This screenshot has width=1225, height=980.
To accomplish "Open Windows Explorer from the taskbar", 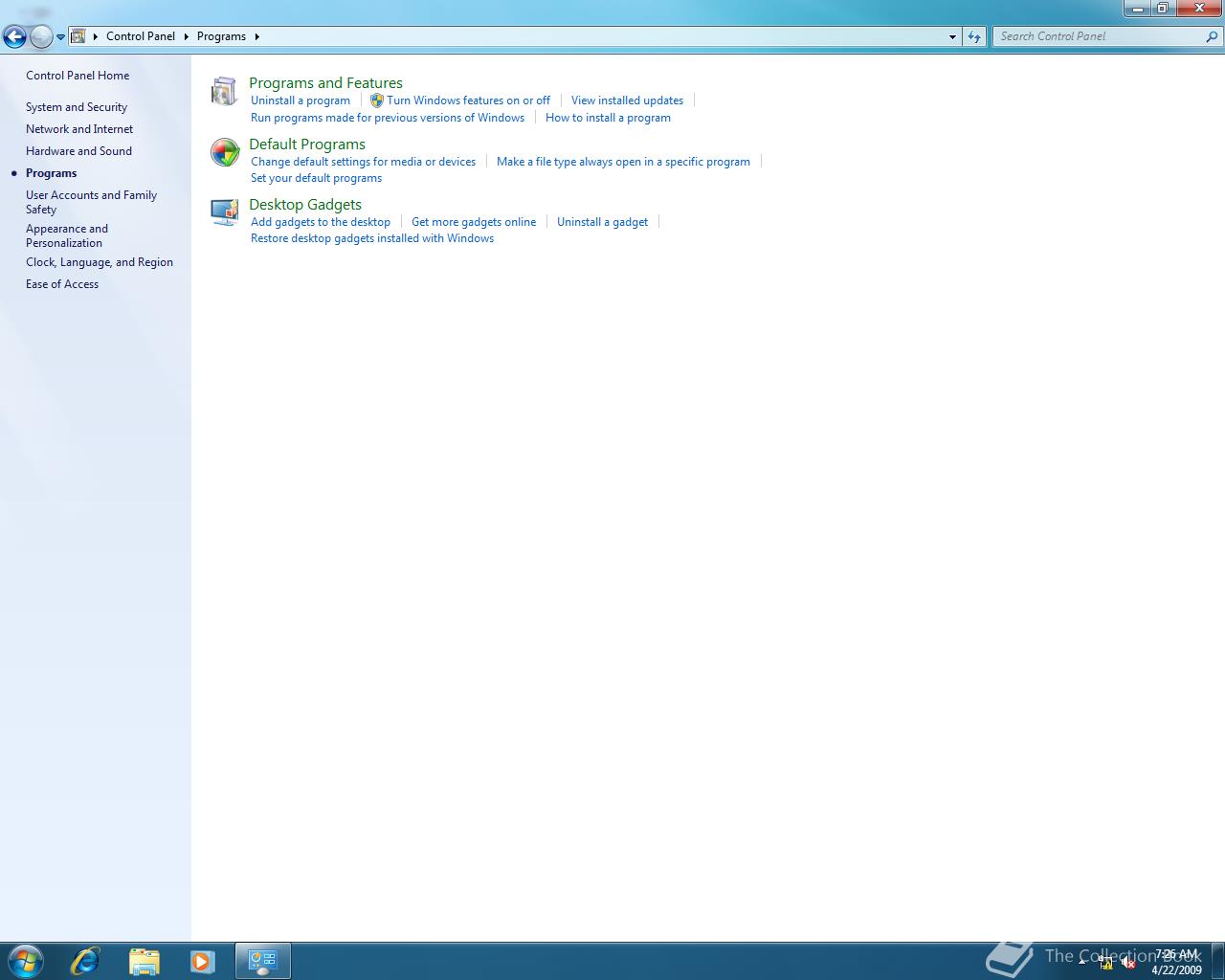I will coord(144,961).
